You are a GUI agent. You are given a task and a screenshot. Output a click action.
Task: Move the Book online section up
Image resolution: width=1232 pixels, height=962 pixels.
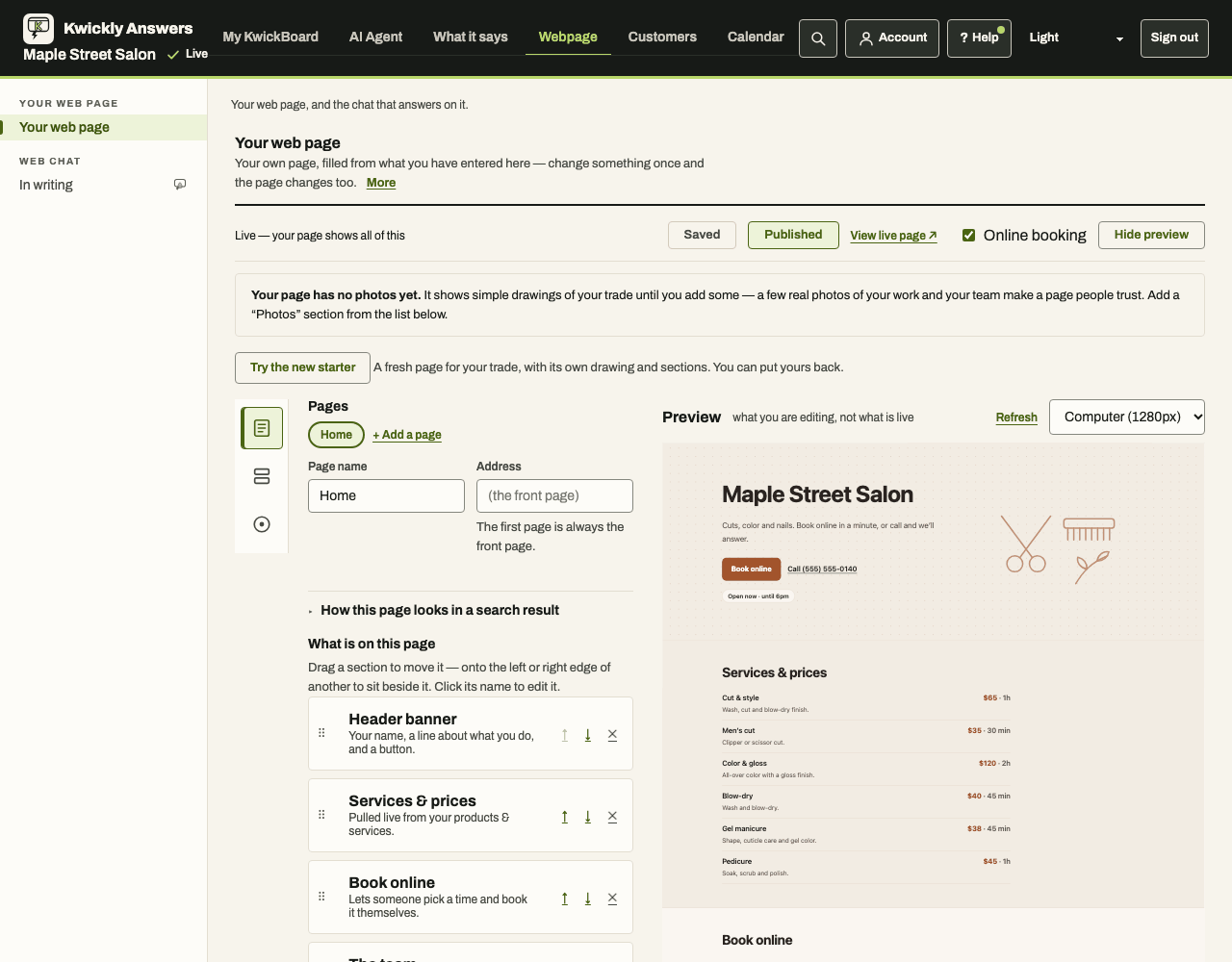pos(564,899)
